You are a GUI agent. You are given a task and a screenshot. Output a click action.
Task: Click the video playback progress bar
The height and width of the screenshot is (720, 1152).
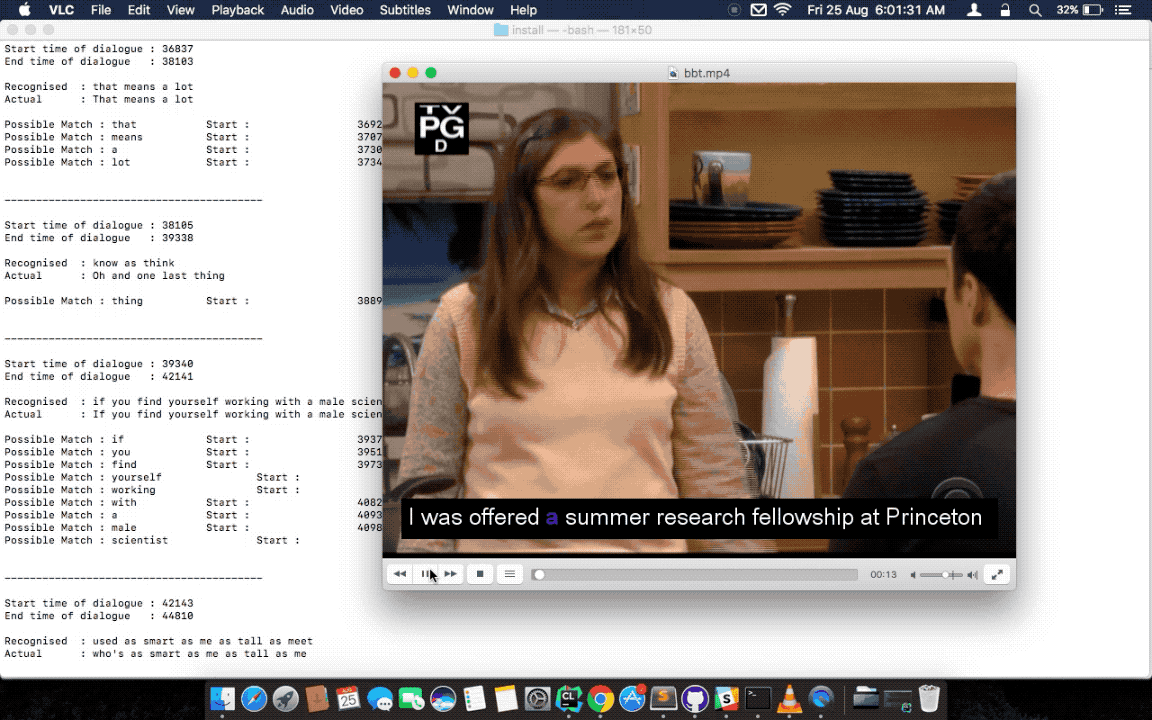pyautogui.click(x=696, y=575)
